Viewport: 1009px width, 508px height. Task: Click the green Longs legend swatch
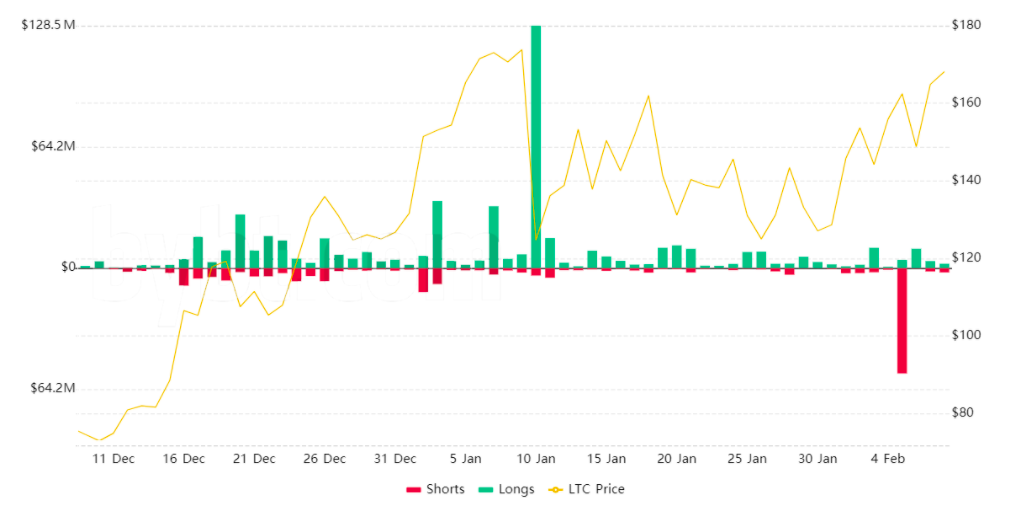(x=486, y=490)
